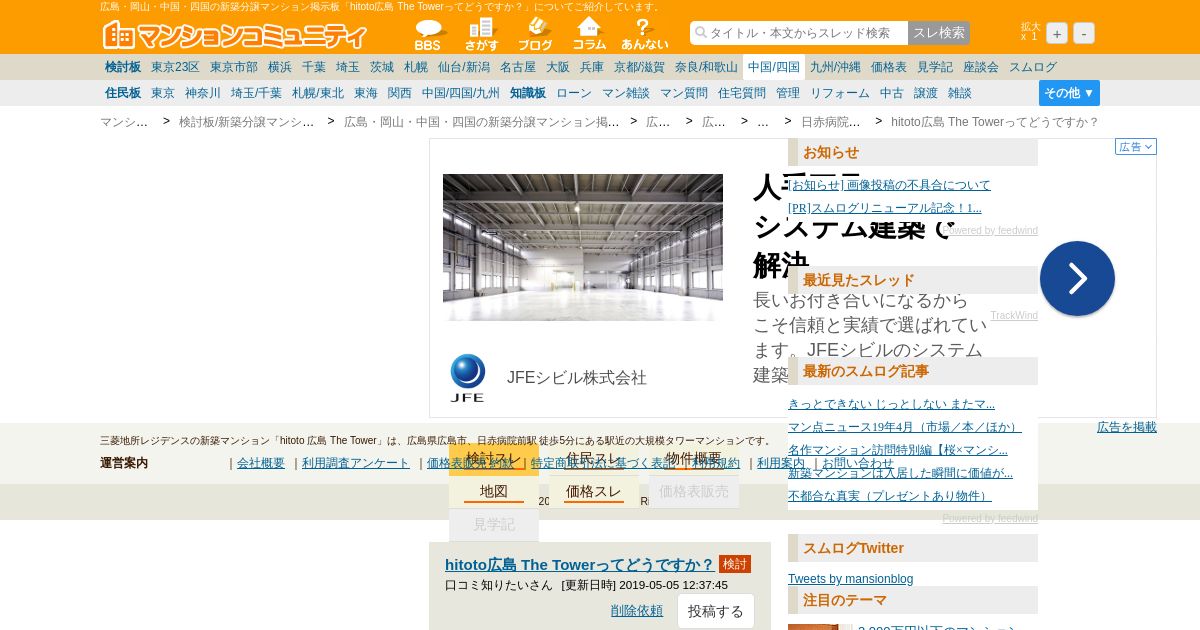Open 不都合な真実 article link

pyautogui.click(x=890, y=496)
